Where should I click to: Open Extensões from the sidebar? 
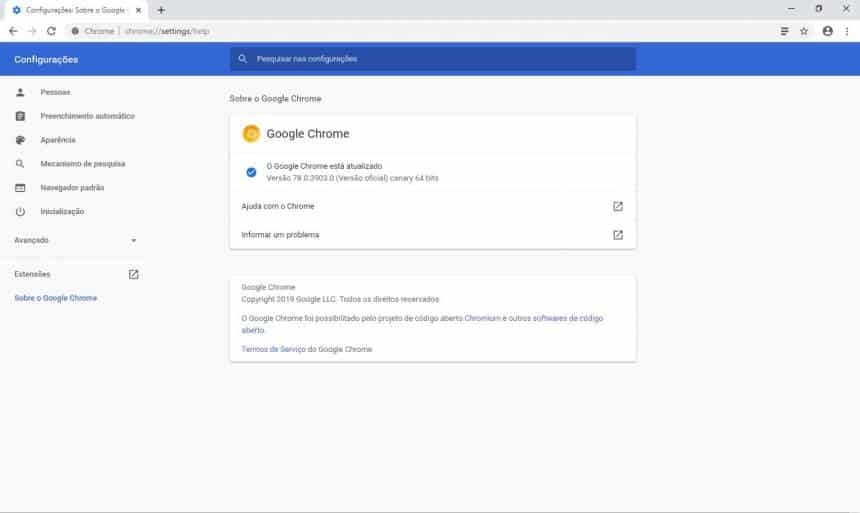click(32, 274)
